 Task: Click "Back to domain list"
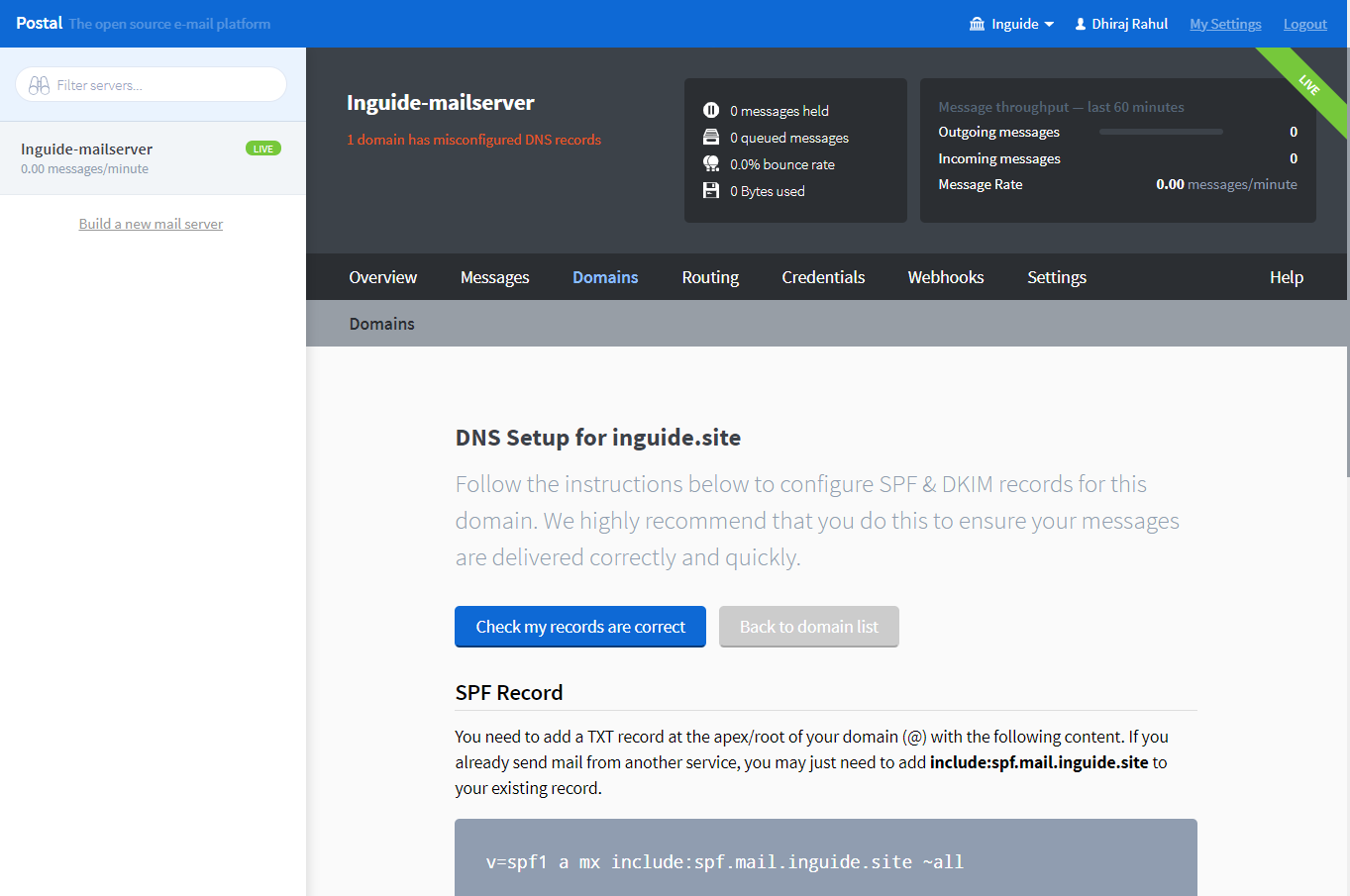point(808,627)
